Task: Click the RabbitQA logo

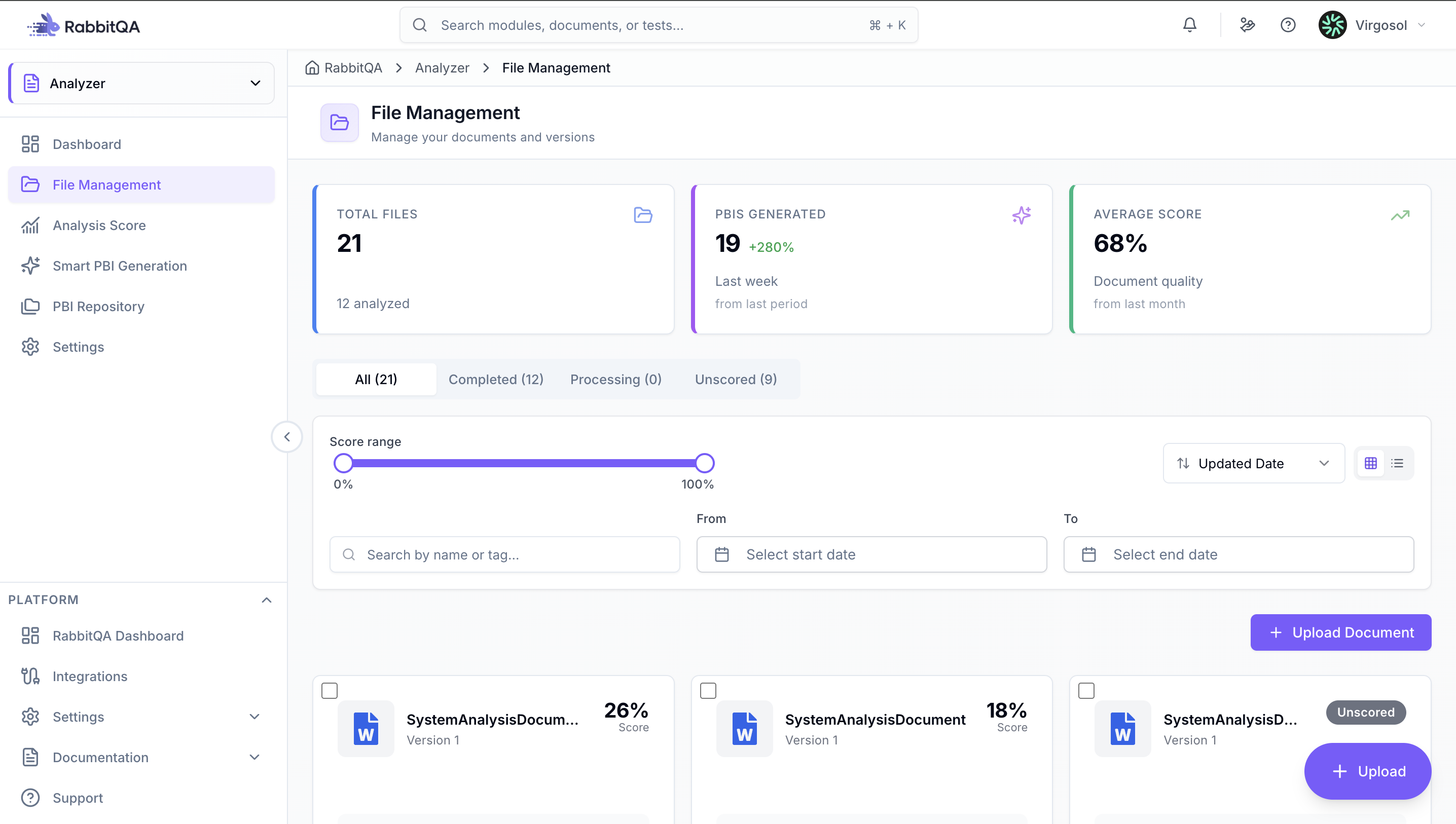Action: [x=84, y=25]
